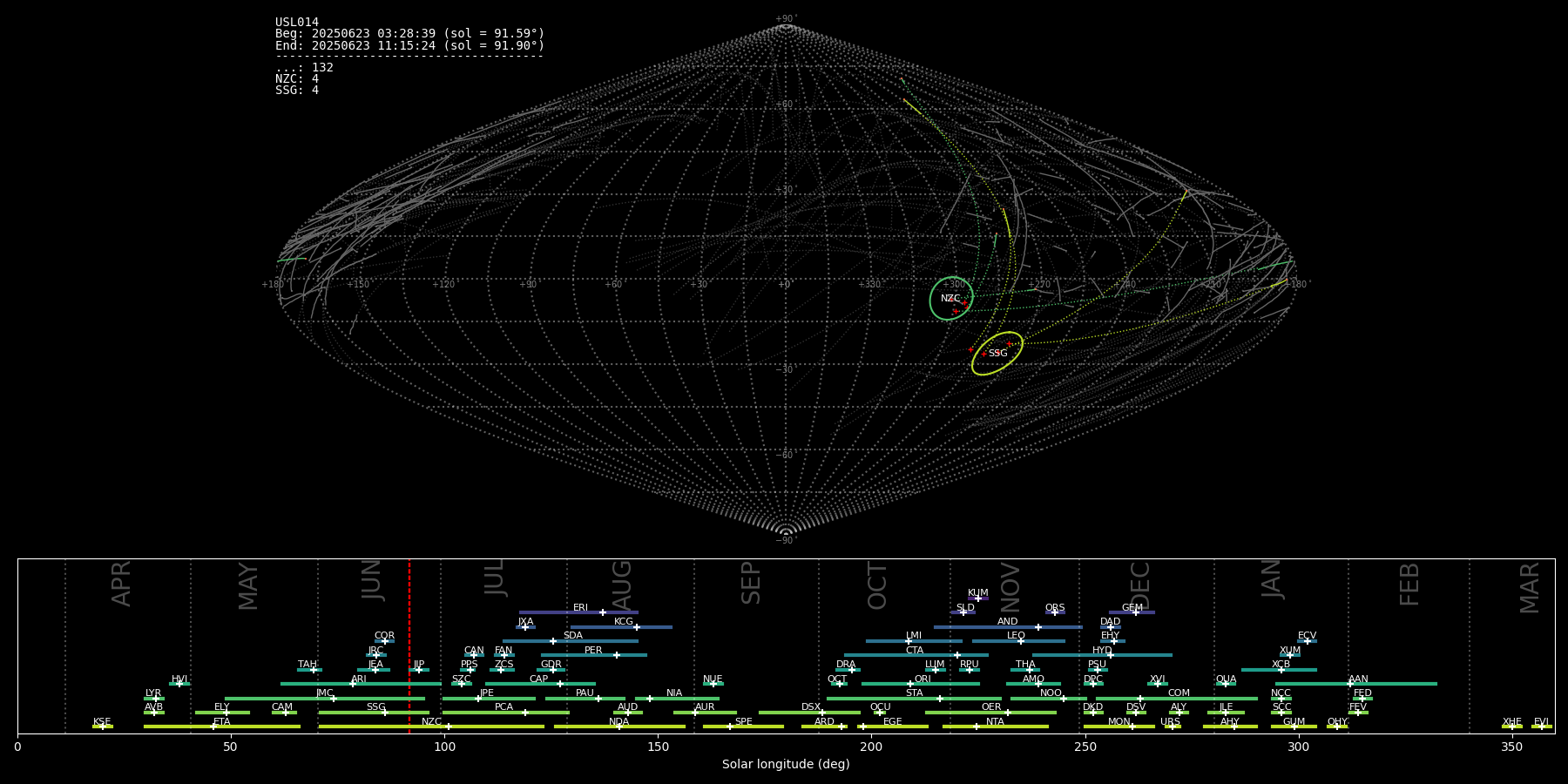Select the USL014 station title text
The height and width of the screenshot is (784, 1568).
click(x=297, y=23)
